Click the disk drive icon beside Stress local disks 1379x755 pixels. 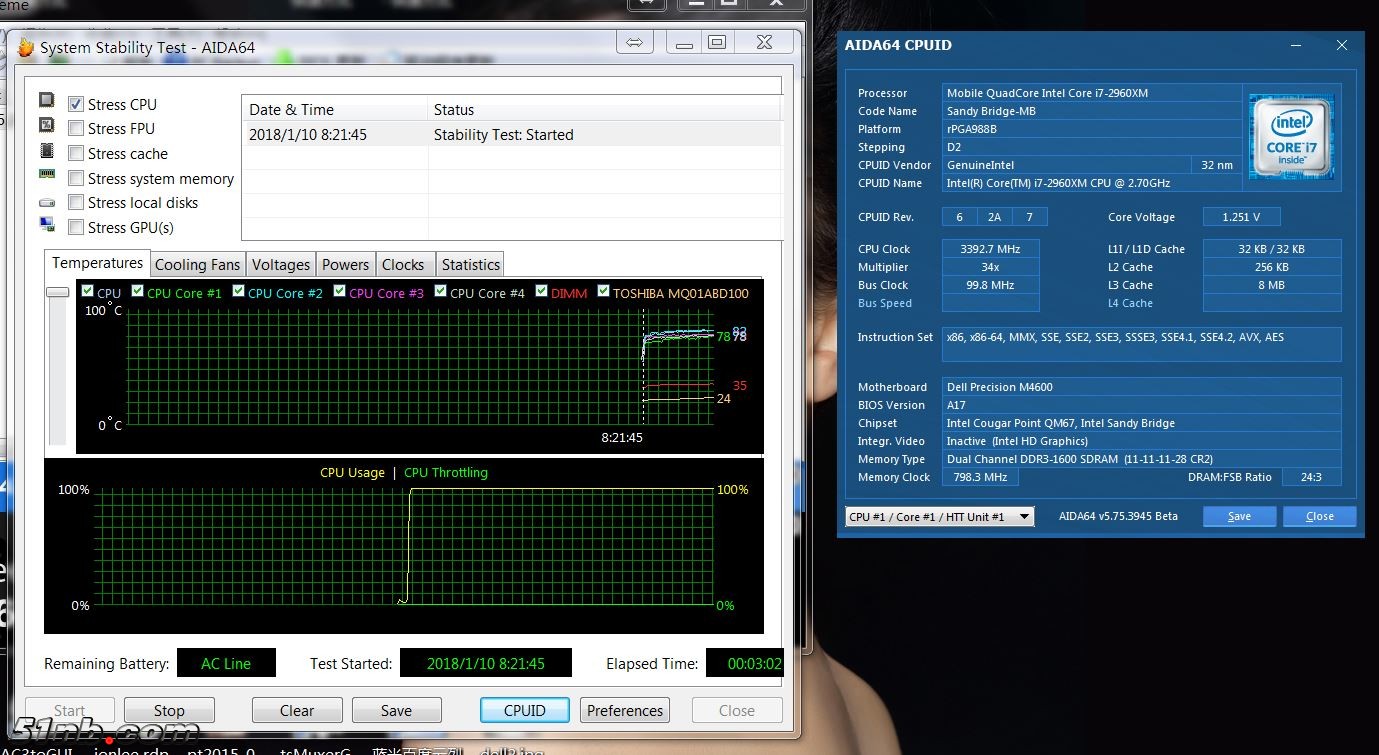coord(46,202)
